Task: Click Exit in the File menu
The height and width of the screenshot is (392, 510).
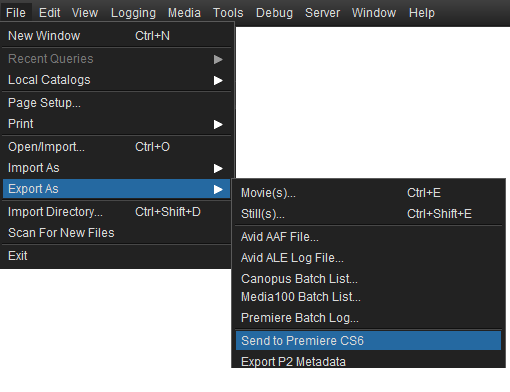Action: point(116,256)
